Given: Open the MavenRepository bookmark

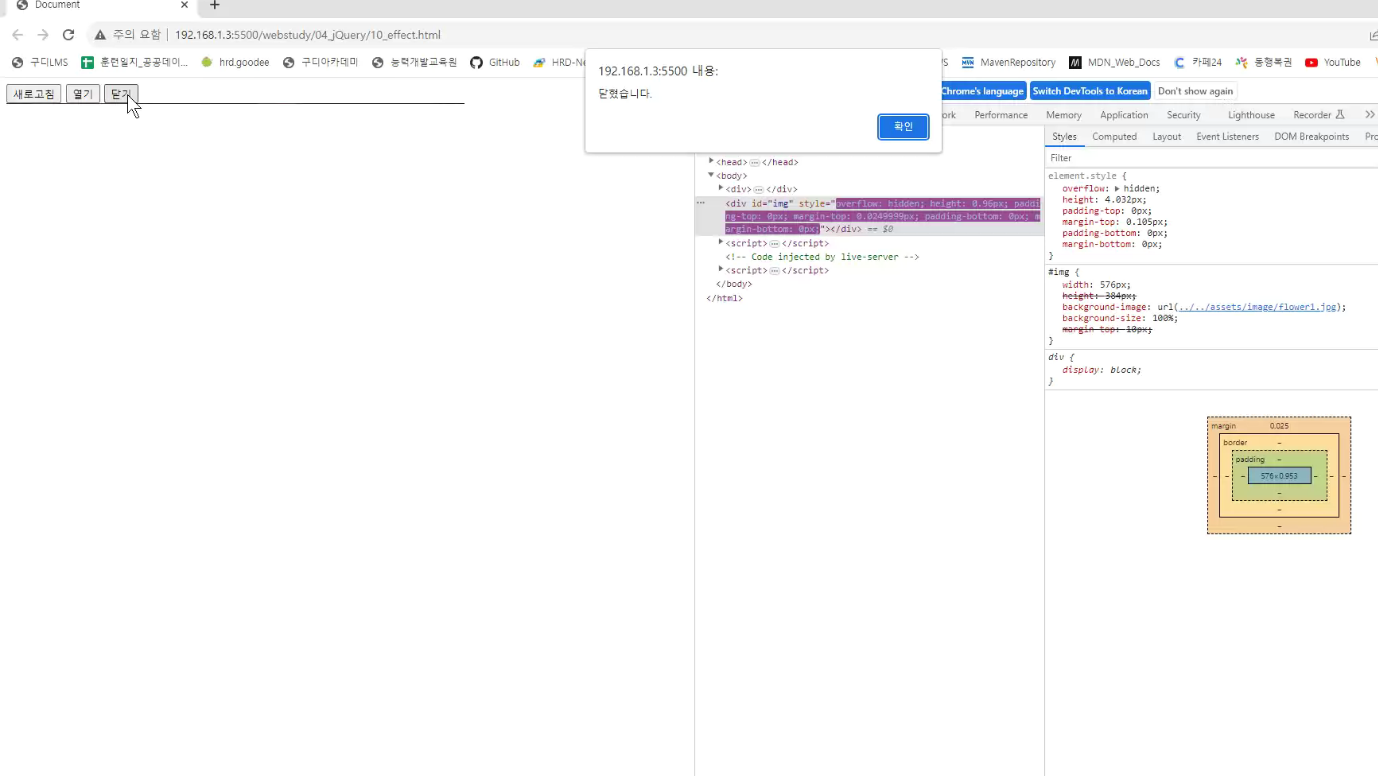Looking at the screenshot, I should coord(1008,62).
